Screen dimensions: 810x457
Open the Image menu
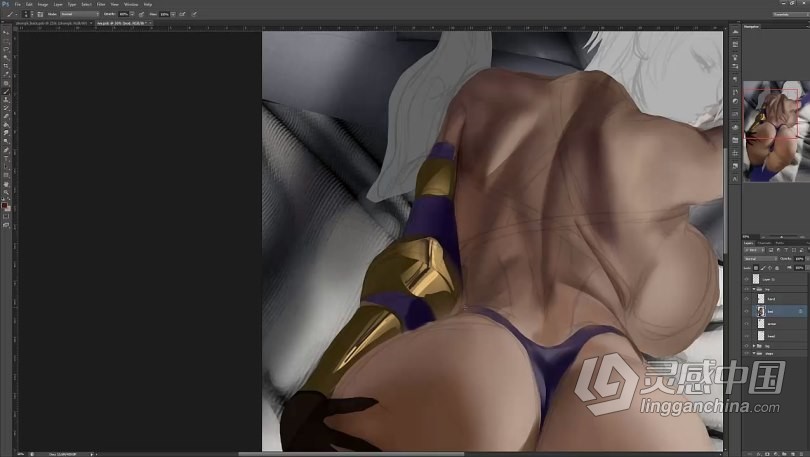pyautogui.click(x=43, y=4)
